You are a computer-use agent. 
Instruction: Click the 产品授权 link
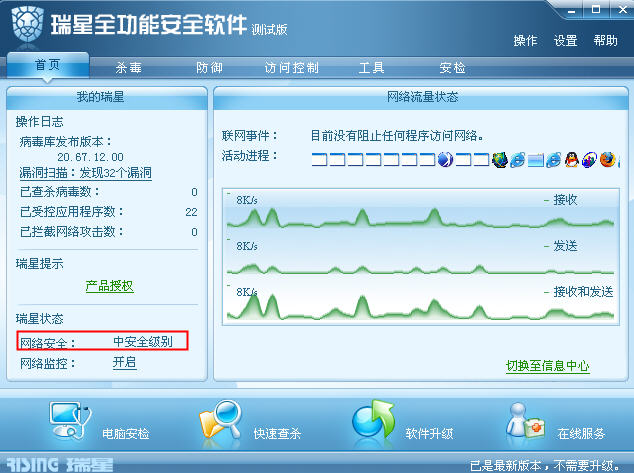110,286
